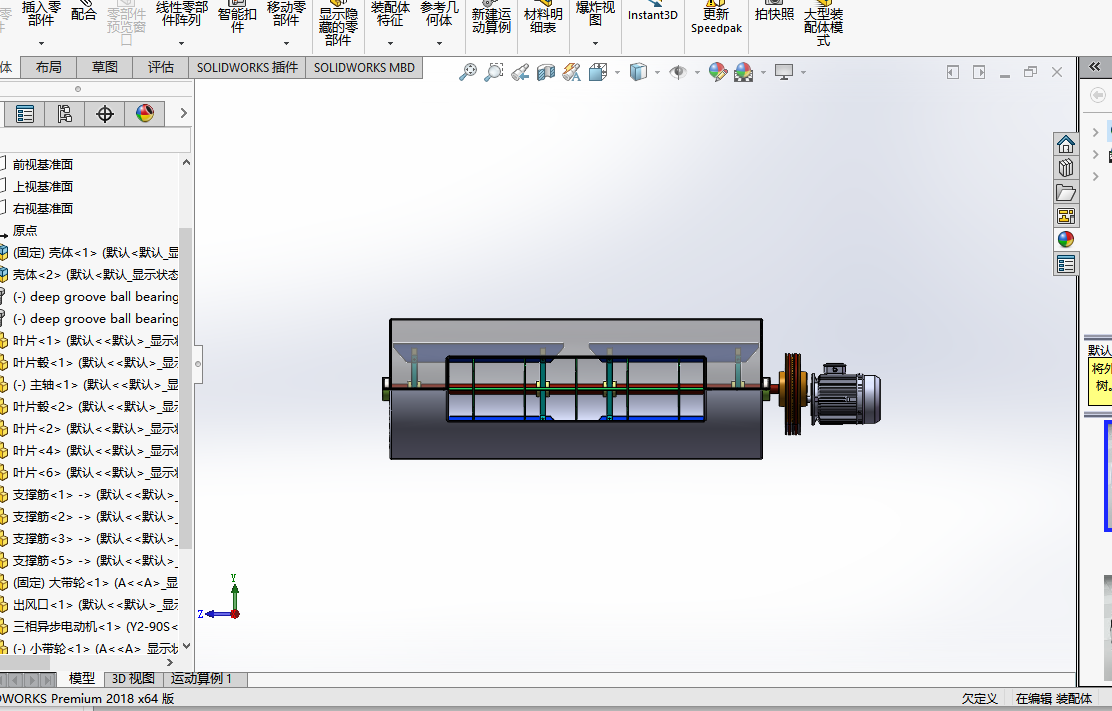Open the SOLIDWORKS 插件 tab
Screen dimensions: 1112x711
pyautogui.click(x=247, y=67)
